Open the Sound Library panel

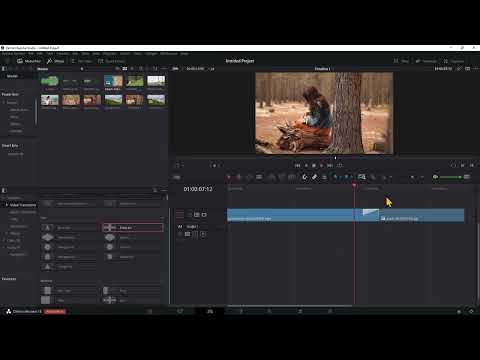[x=111, y=61]
